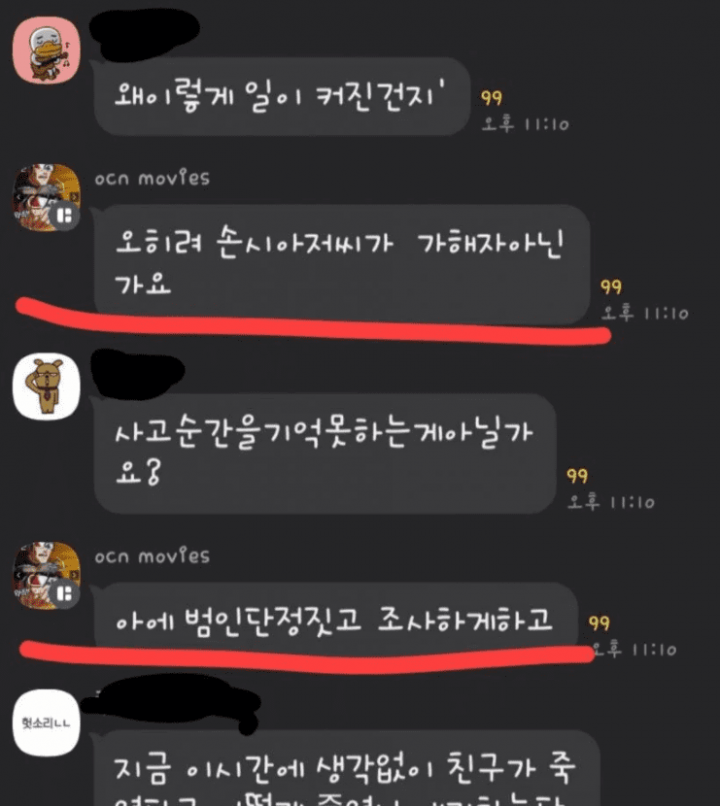
Task: Tap the redacted name above bear avatar message
Action: point(138,373)
